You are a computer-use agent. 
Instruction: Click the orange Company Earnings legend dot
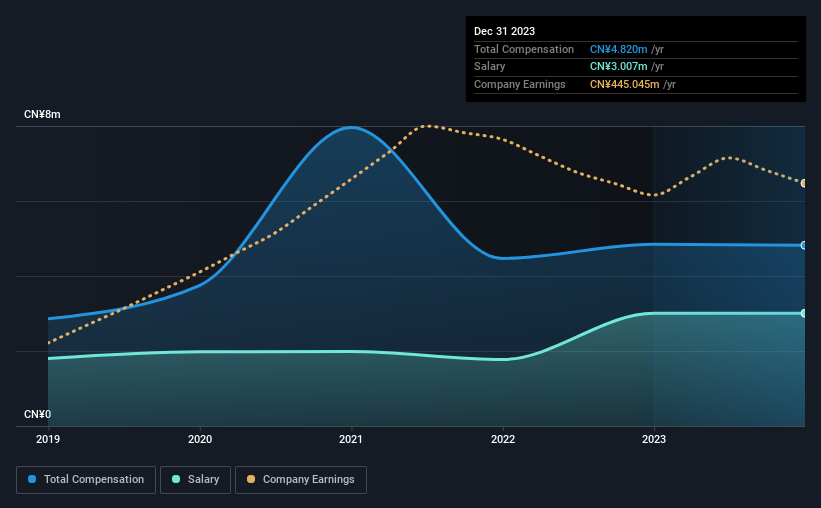pyautogui.click(x=251, y=479)
